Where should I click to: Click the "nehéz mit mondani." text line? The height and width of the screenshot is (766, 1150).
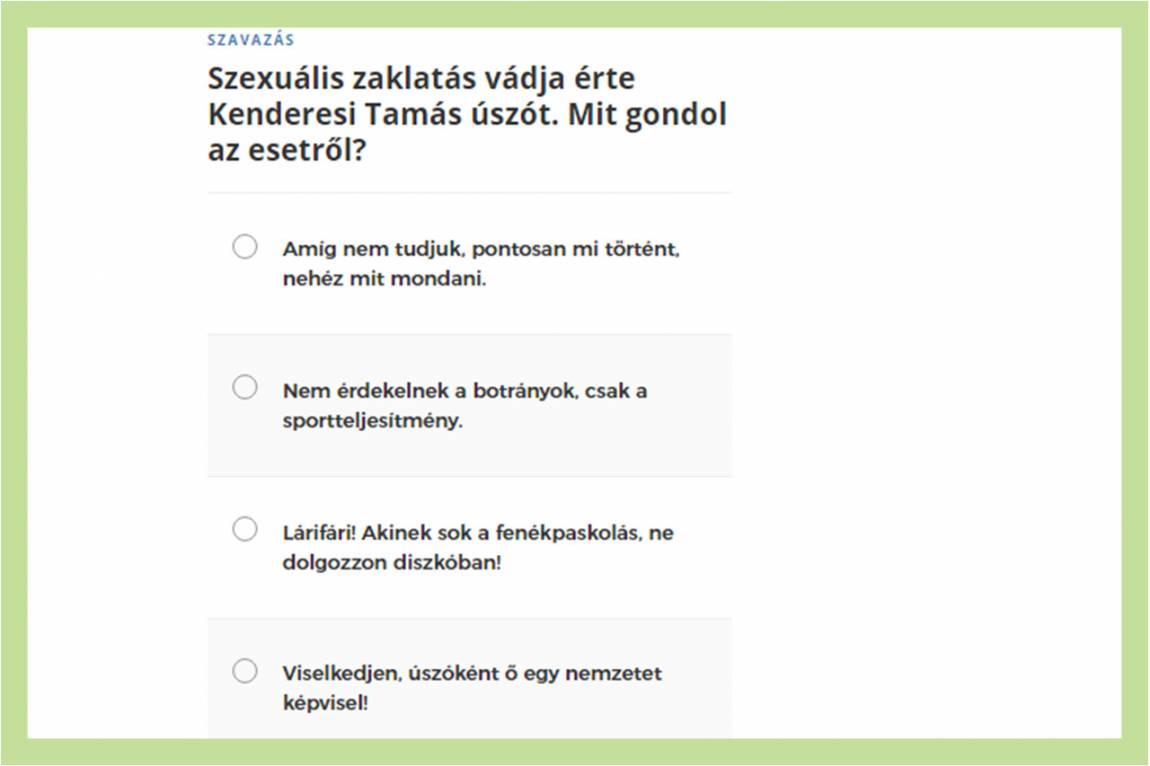tap(384, 279)
